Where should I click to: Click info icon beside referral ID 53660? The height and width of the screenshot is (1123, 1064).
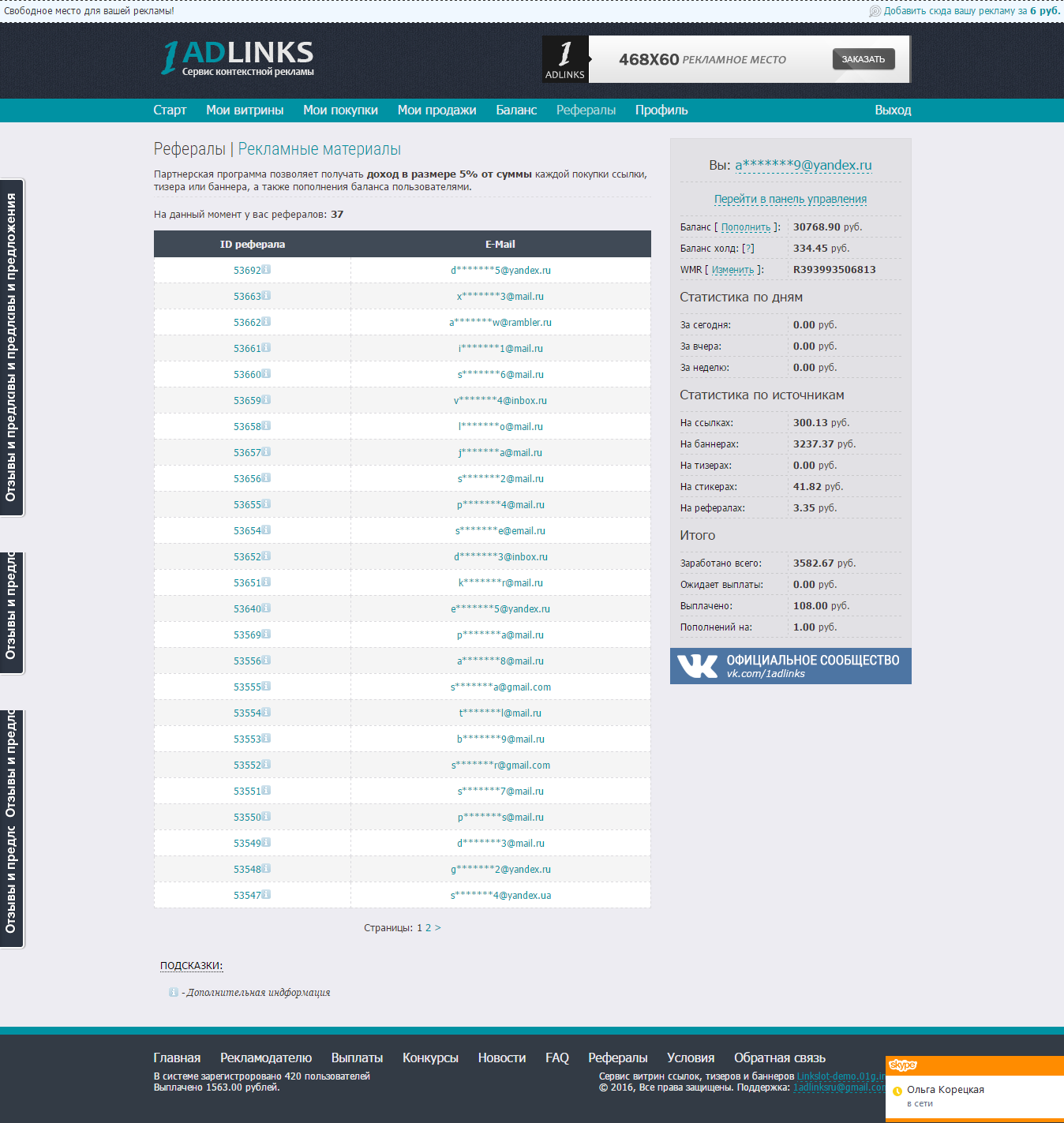coord(266,374)
